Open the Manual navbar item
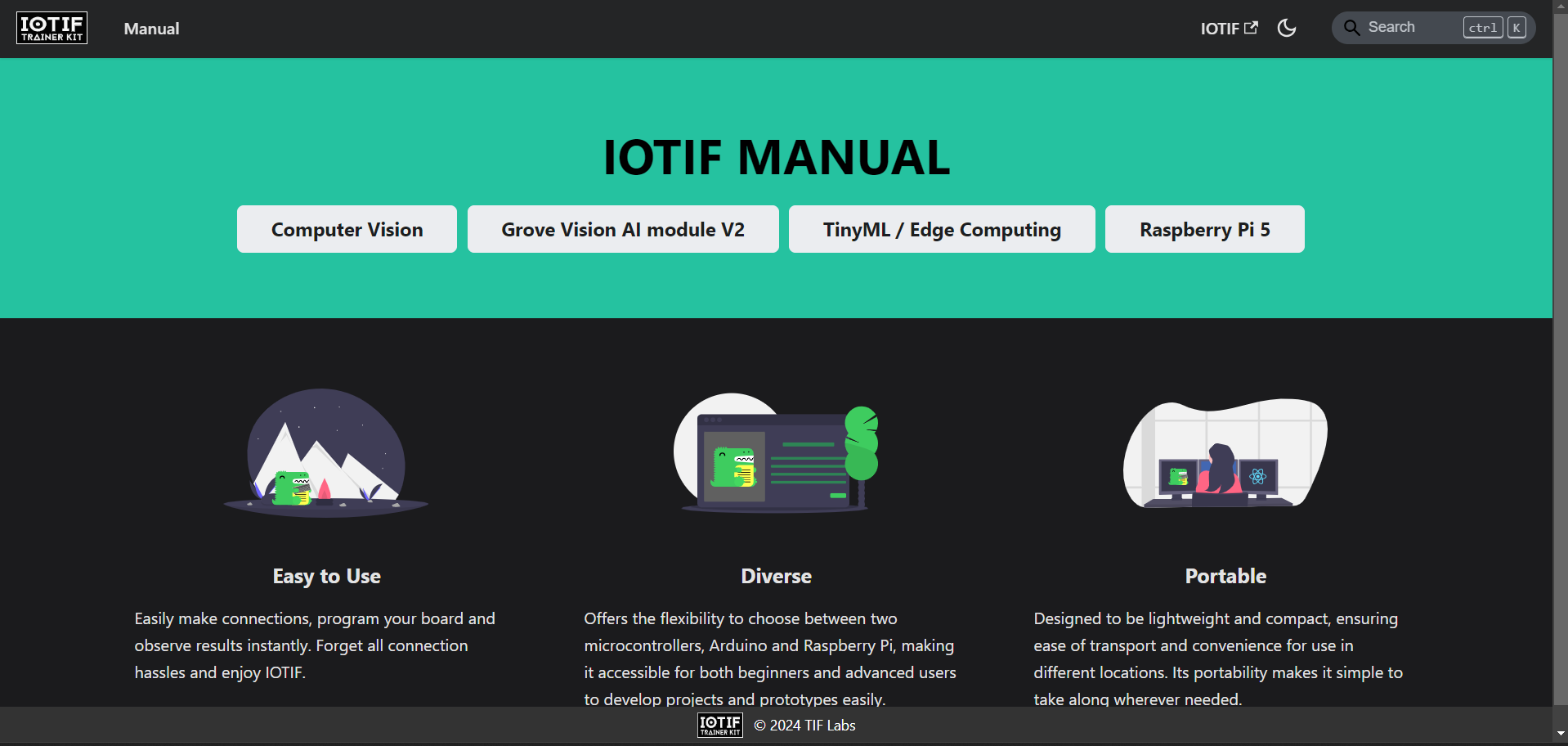 click(x=151, y=29)
